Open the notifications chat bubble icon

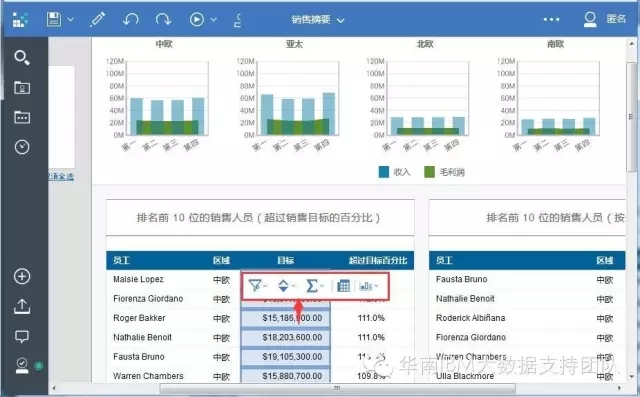click(x=22, y=337)
